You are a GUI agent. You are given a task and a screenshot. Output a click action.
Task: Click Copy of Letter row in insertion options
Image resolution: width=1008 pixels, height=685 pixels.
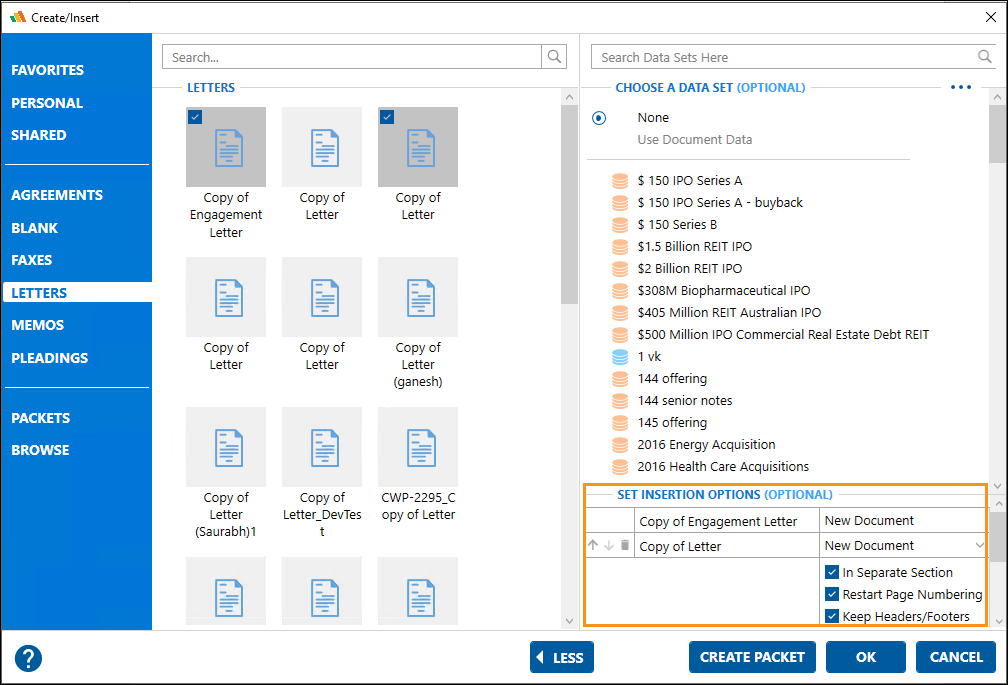[x=726, y=546]
